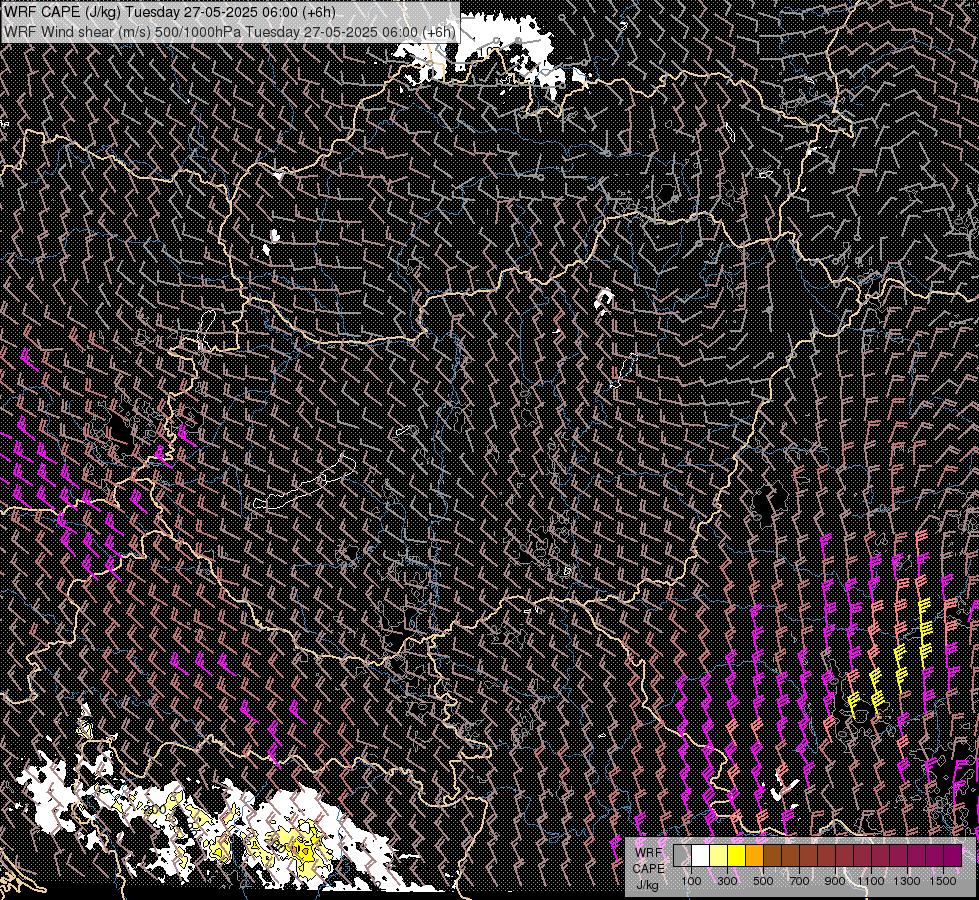Click the 'WRF Wind shear (m/s) 500/1000hPa' title line
Screen dimensions: 979x900
tap(230, 32)
